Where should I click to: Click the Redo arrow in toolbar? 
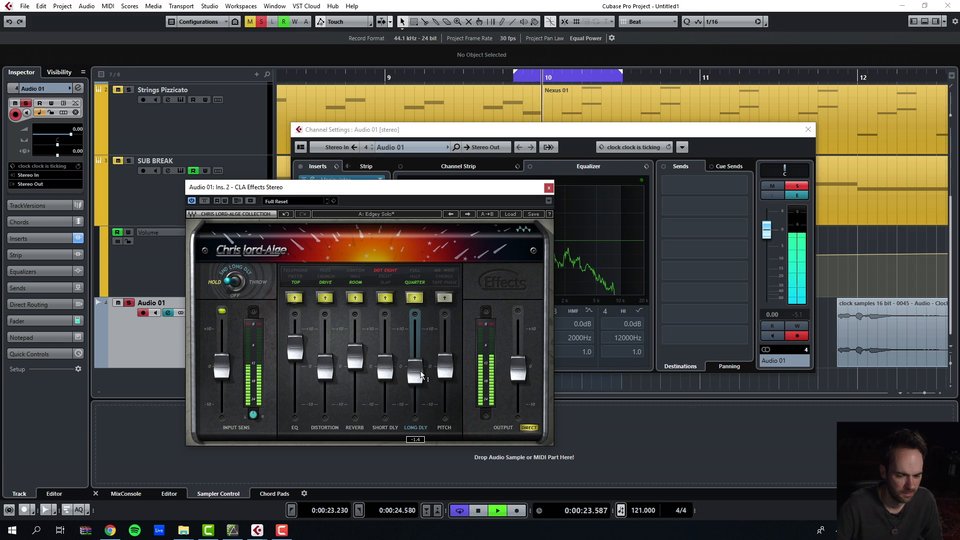pos(20,21)
